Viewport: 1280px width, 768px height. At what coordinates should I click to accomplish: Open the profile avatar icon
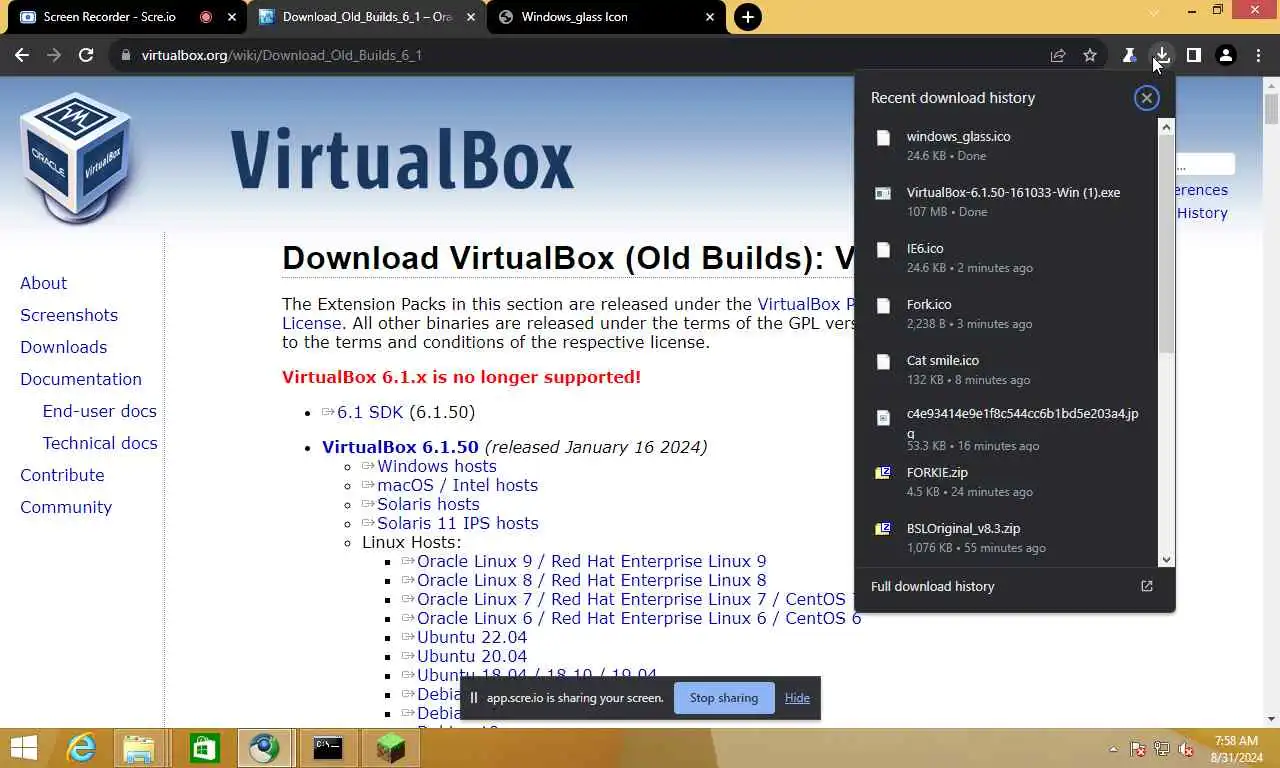click(x=1226, y=55)
